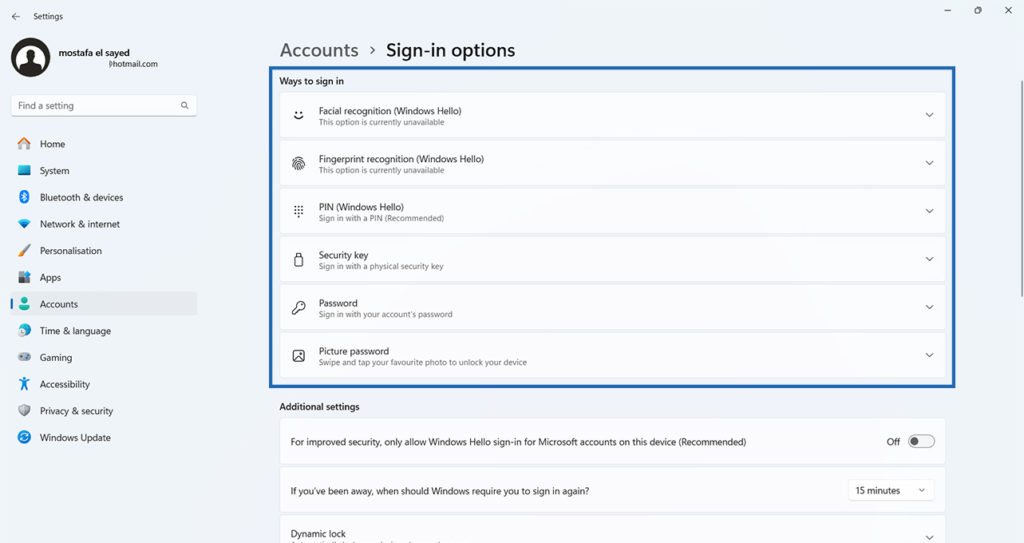Click the Home icon in sidebar

coord(24,144)
